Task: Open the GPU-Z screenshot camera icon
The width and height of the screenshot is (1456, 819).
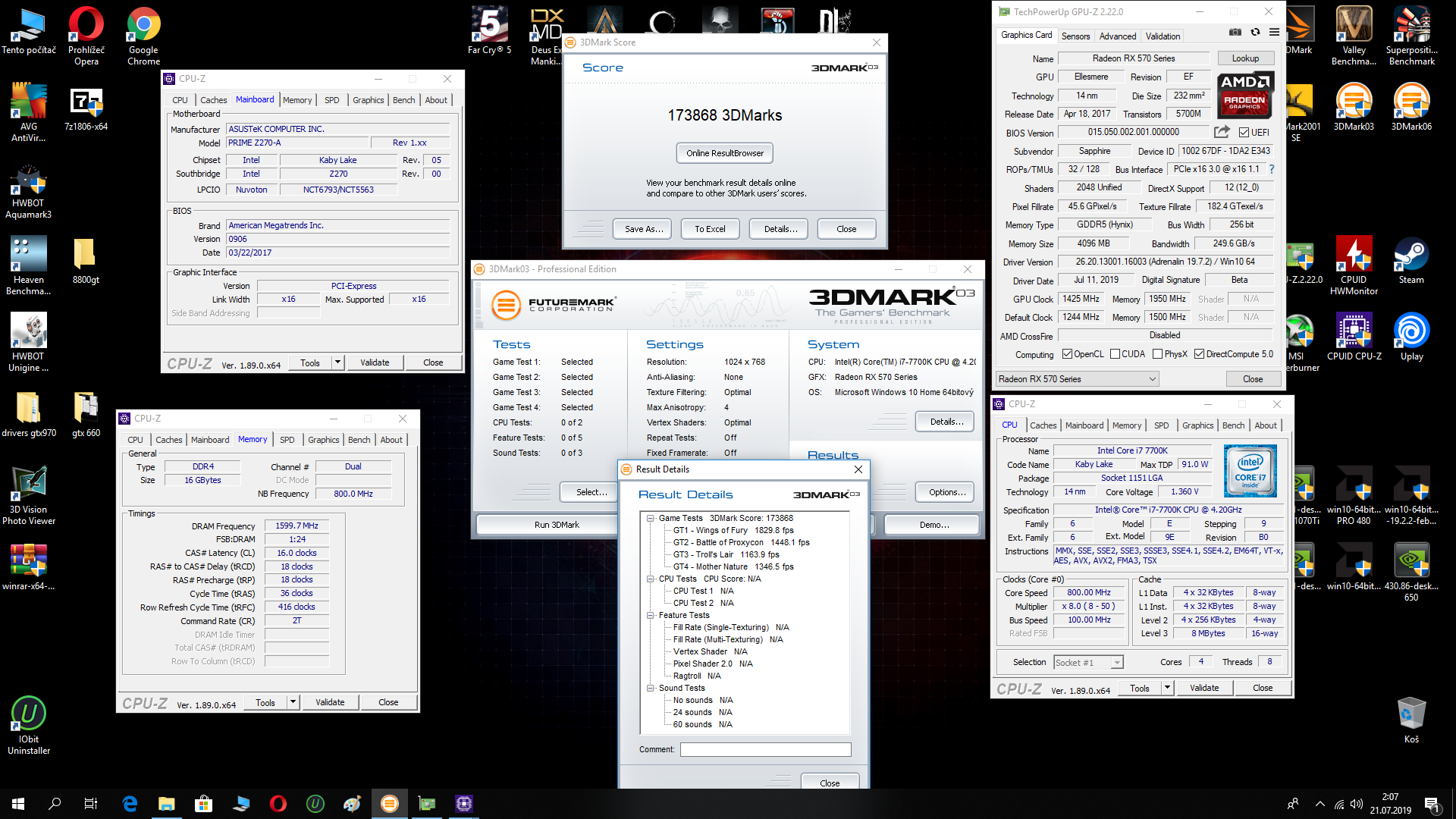Action: pyautogui.click(x=1235, y=32)
